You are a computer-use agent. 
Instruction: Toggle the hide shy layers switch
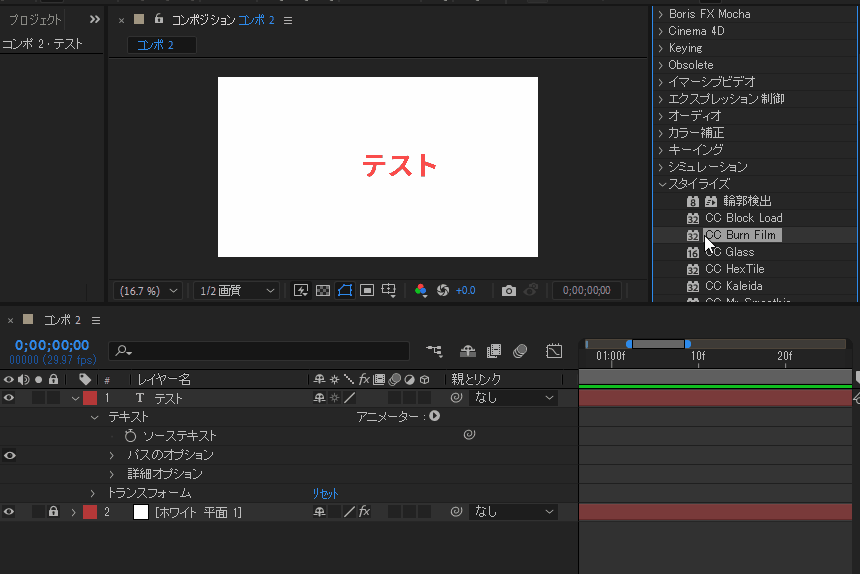coord(467,351)
